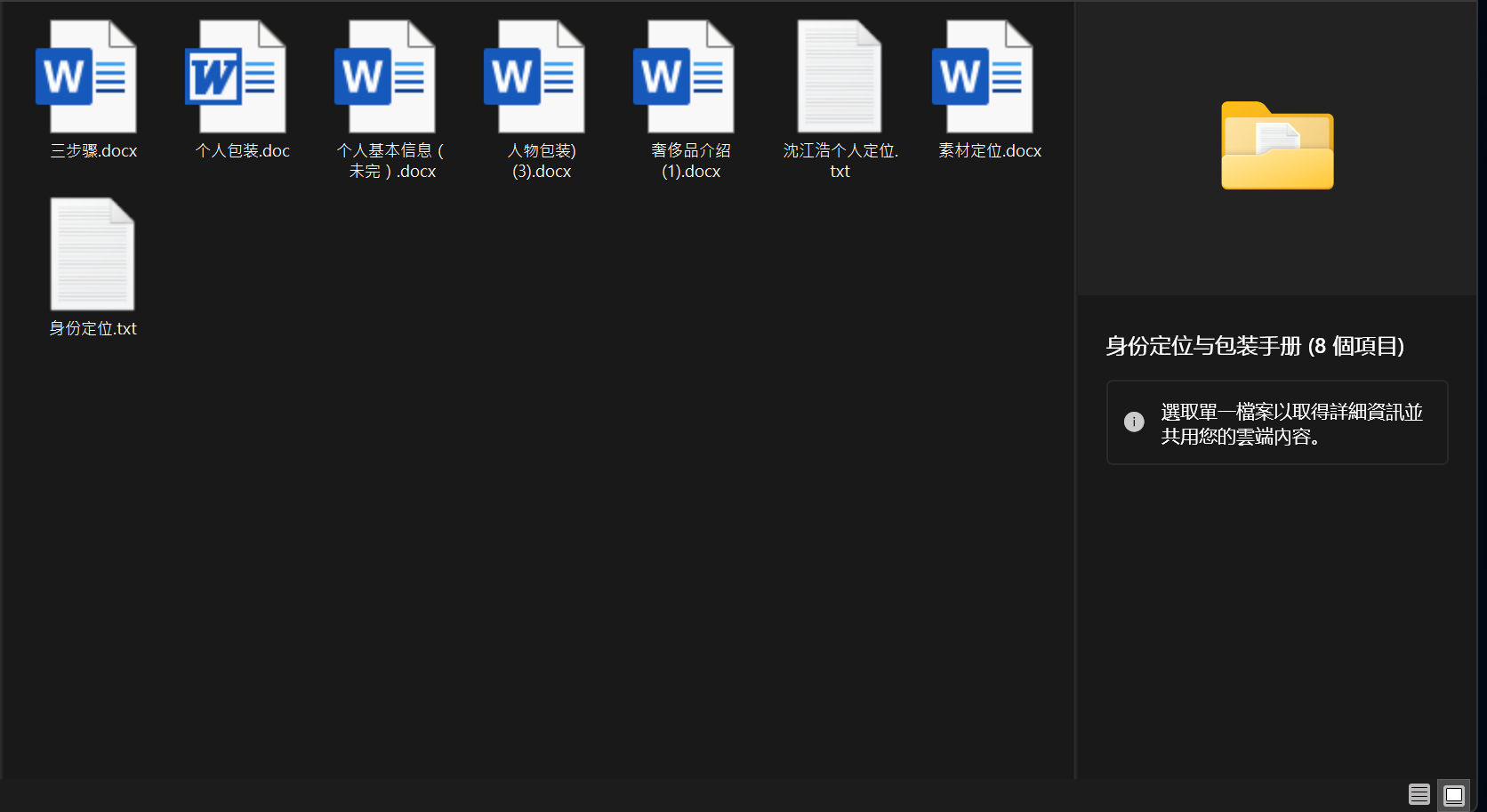Click the 素材定位.docx Word document icon
Image resolution: width=1487 pixels, height=812 pixels.
coord(984,77)
